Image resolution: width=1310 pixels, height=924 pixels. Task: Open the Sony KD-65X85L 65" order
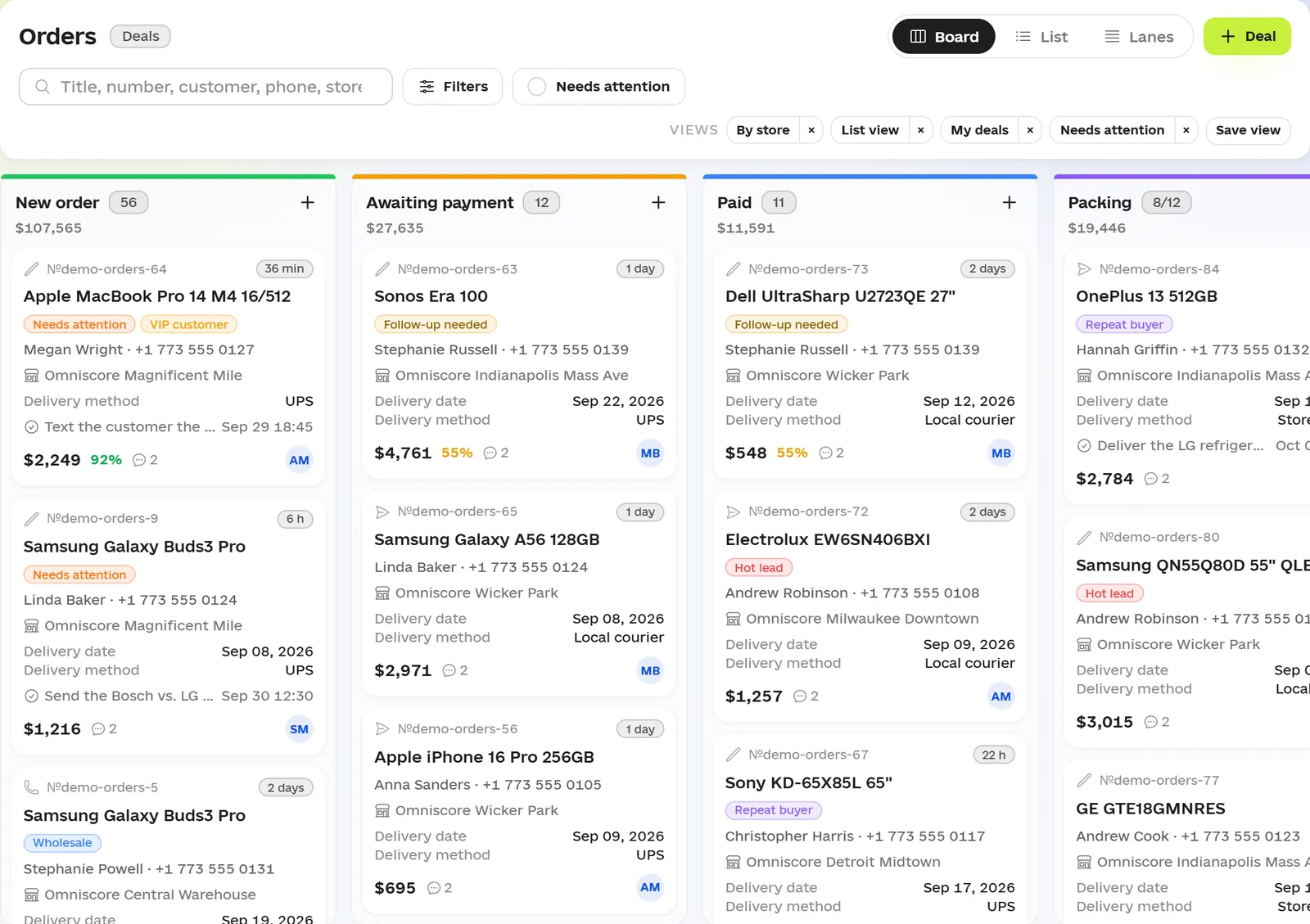(808, 782)
